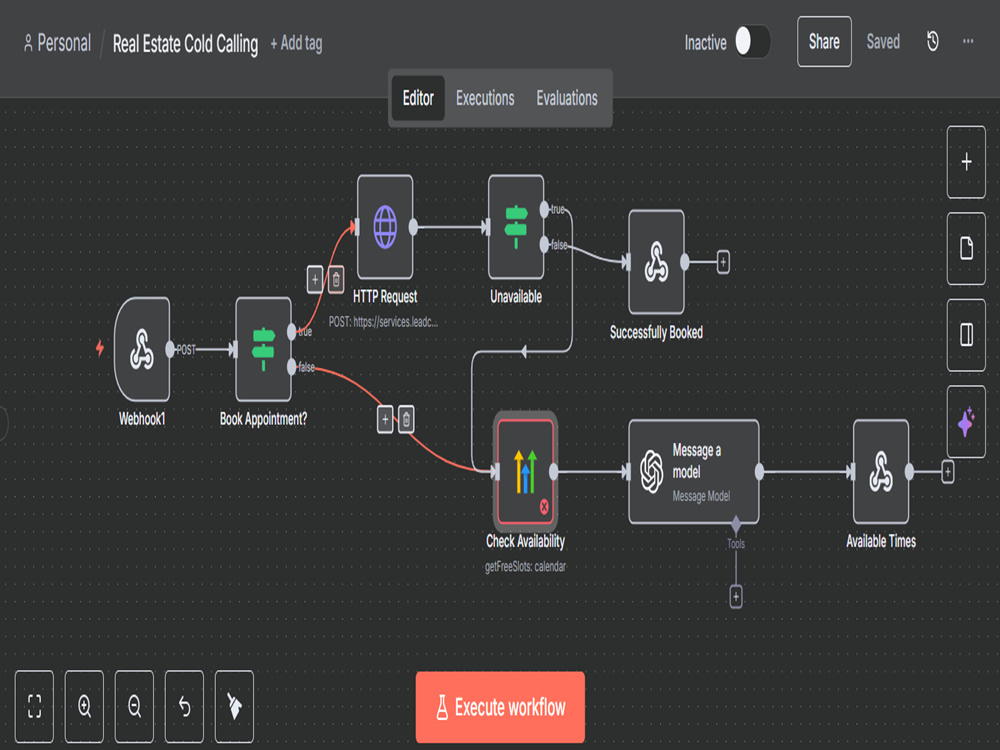Image resolution: width=1000 pixels, height=750 pixels.
Task: Open the workflow options ellipsis menu
Action: (968, 41)
